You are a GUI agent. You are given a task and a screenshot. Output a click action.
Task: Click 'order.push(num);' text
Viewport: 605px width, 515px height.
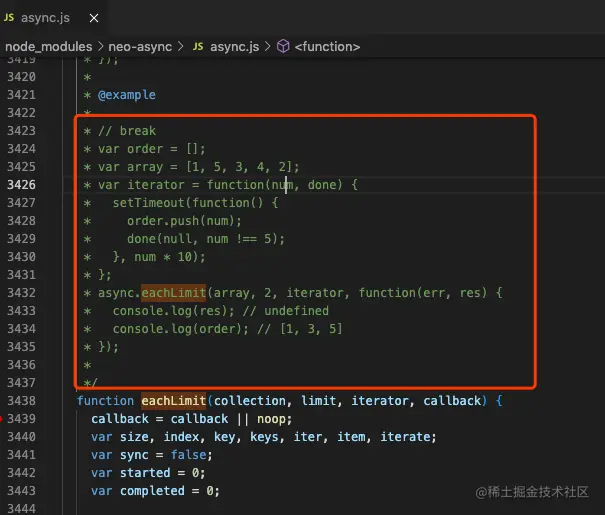point(184,221)
